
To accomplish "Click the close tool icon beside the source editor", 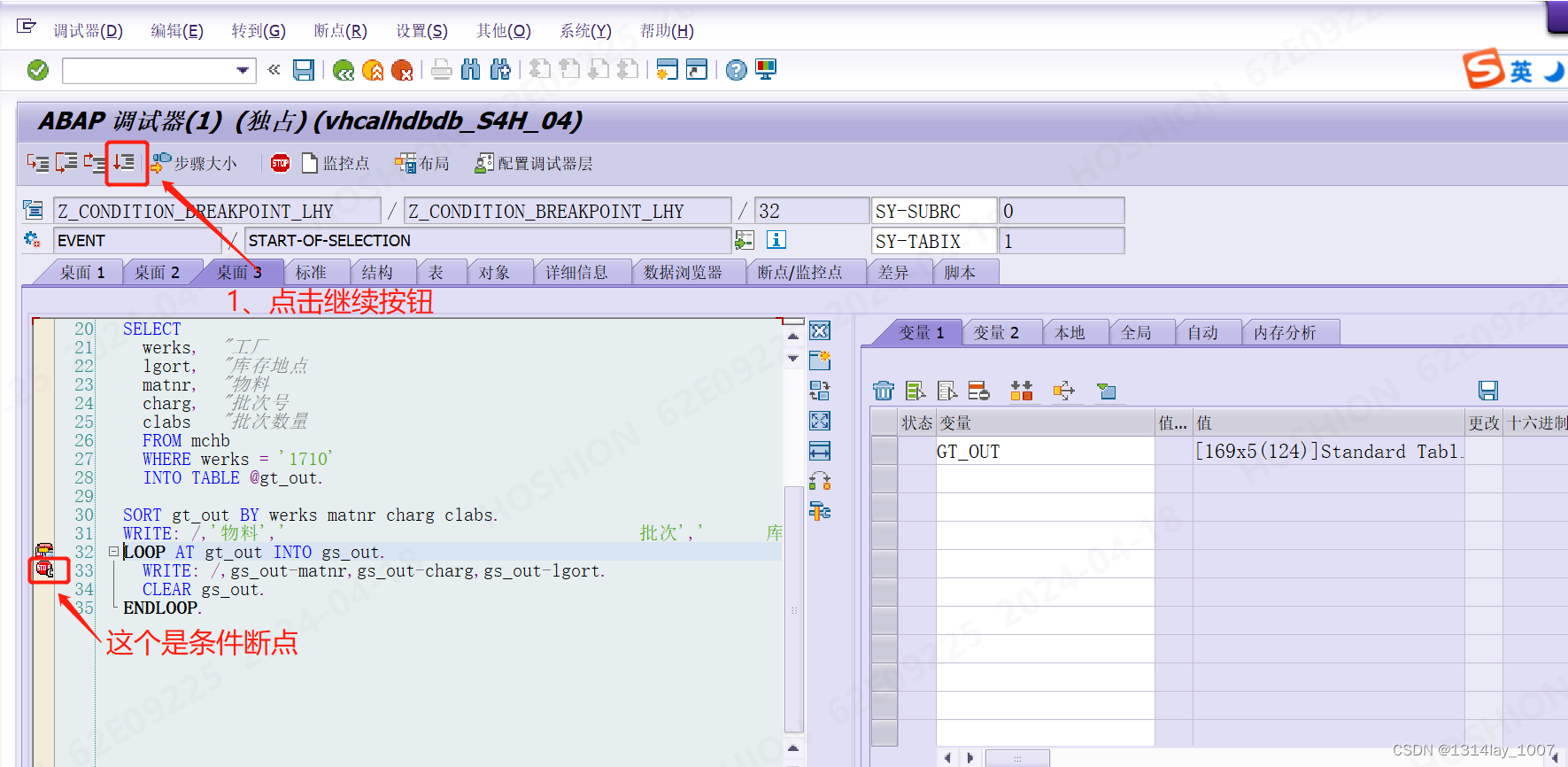I will [x=820, y=330].
